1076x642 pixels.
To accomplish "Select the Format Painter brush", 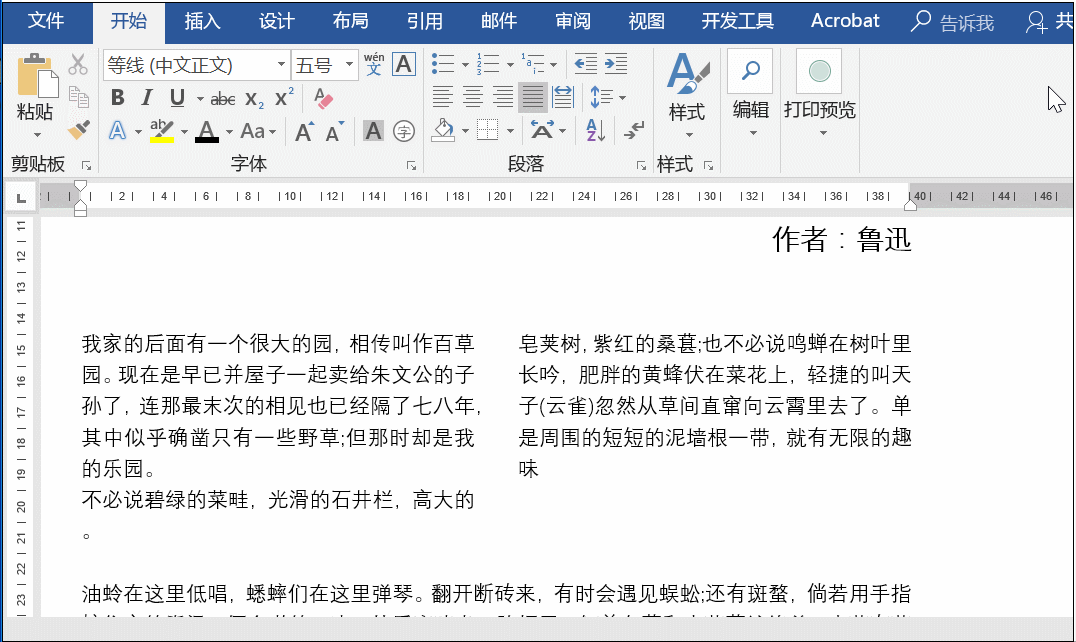I will (79, 129).
